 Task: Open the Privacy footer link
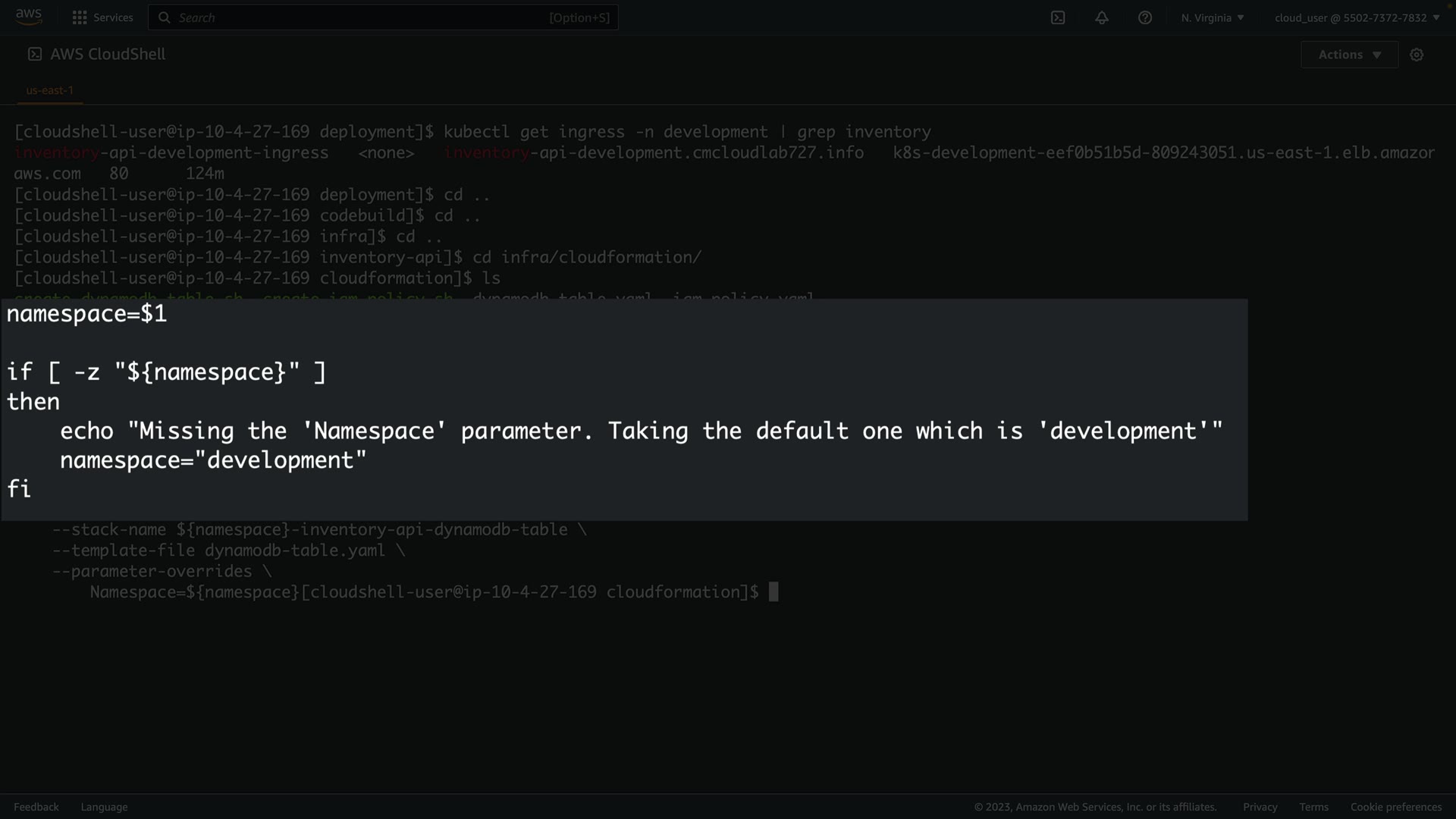click(x=1260, y=807)
